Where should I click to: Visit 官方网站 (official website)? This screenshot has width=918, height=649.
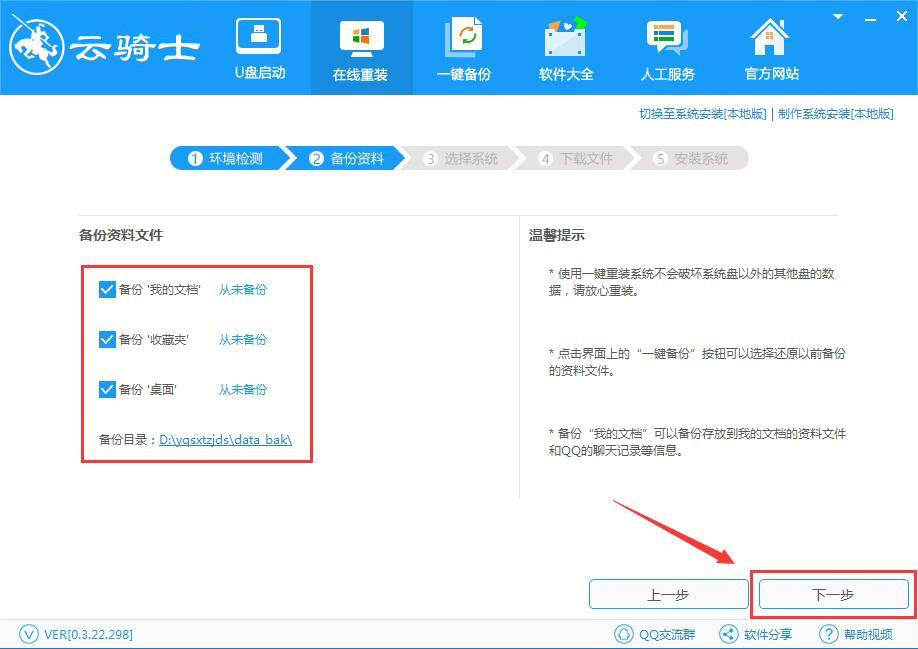tap(769, 47)
